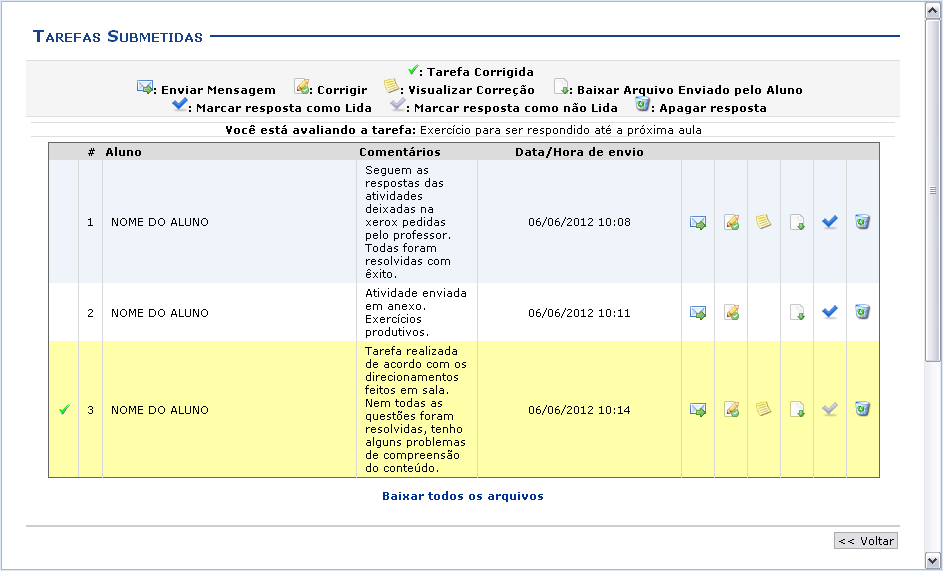The image size is (943, 571).
Task: Mark row 2 response as read
Action: [x=830, y=312]
